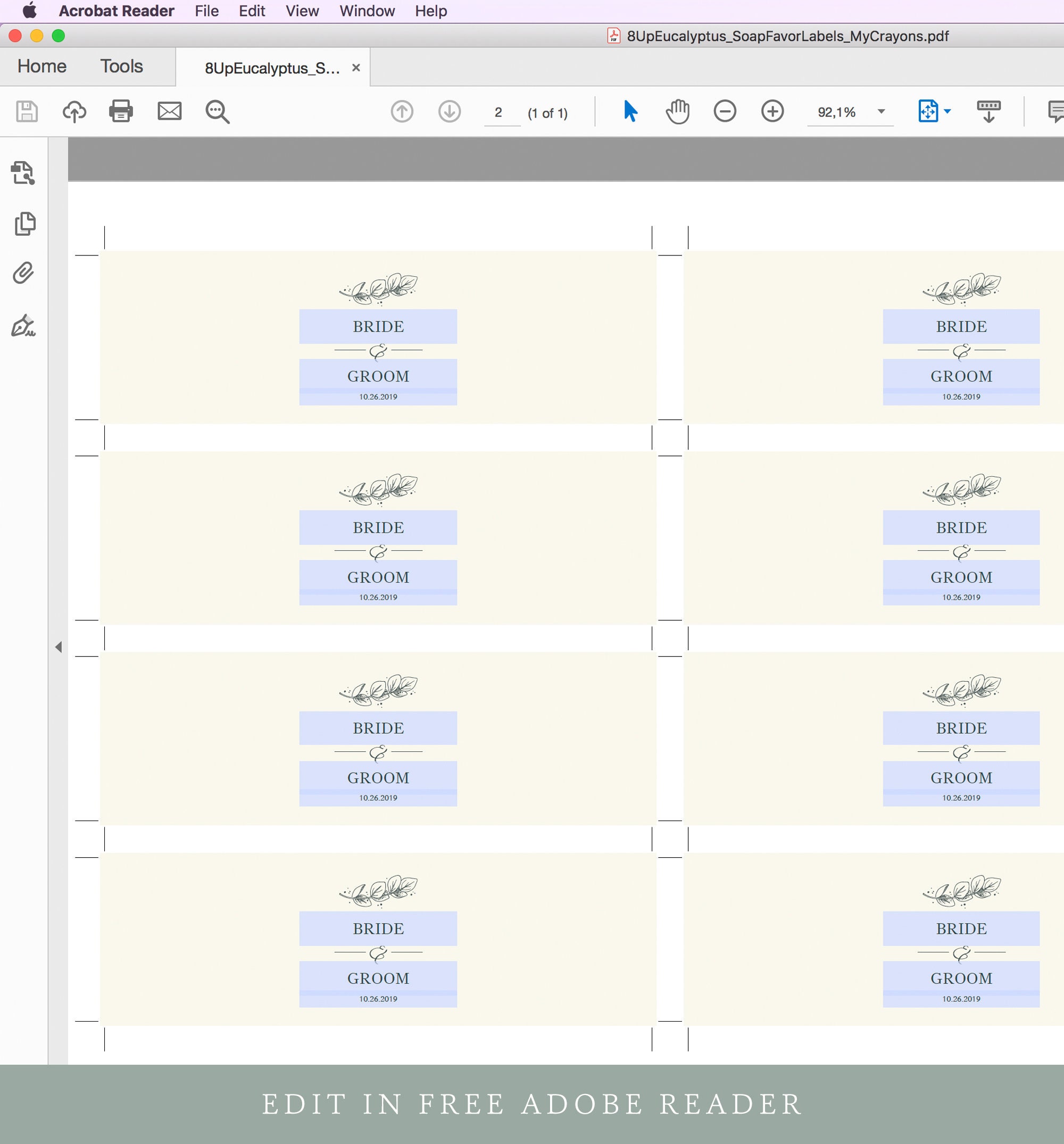
Task: Click GROOM field in second left label
Action: click(378, 577)
